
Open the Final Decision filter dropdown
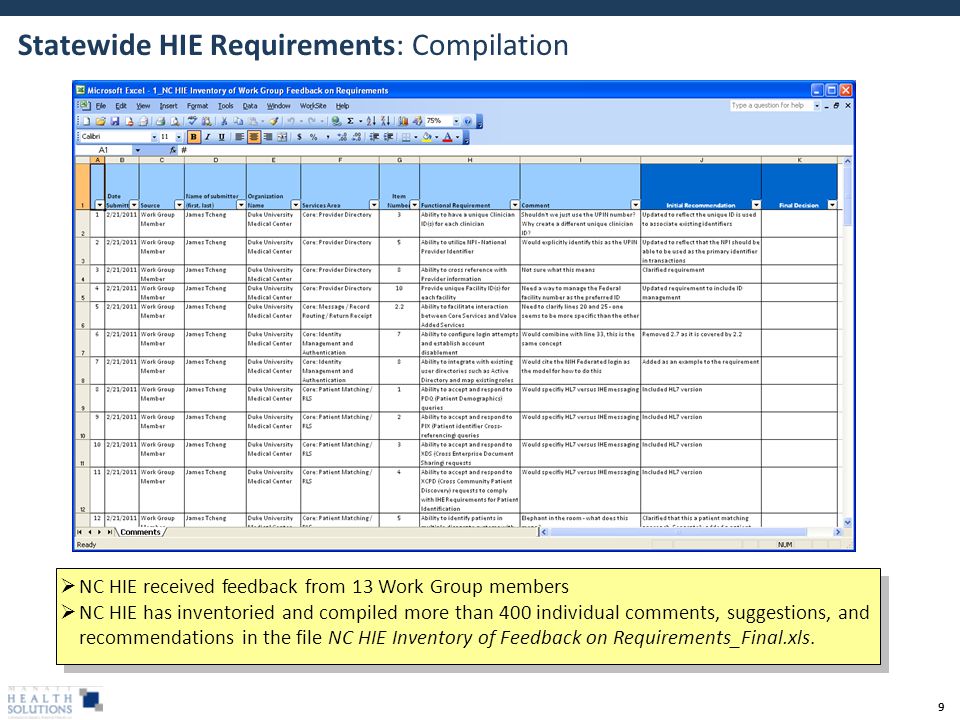tap(831, 204)
